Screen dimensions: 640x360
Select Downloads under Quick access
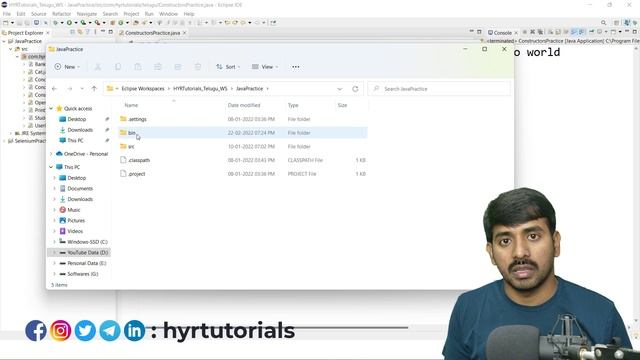pyautogui.click(x=80, y=130)
